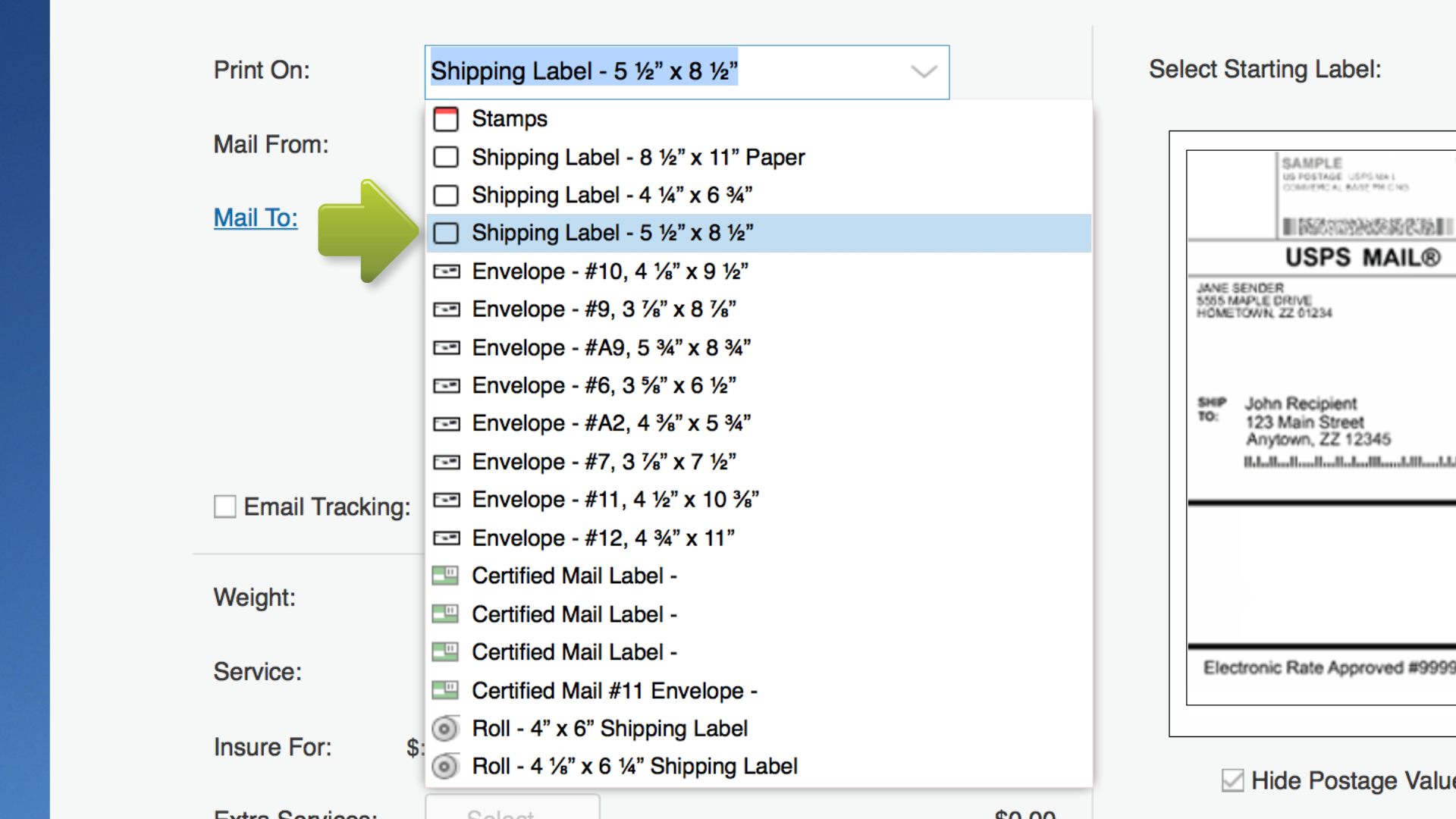This screenshot has width=1456, height=819.
Task: Enable the Email Tracking checkbox
Action: [x=224, y=507]
